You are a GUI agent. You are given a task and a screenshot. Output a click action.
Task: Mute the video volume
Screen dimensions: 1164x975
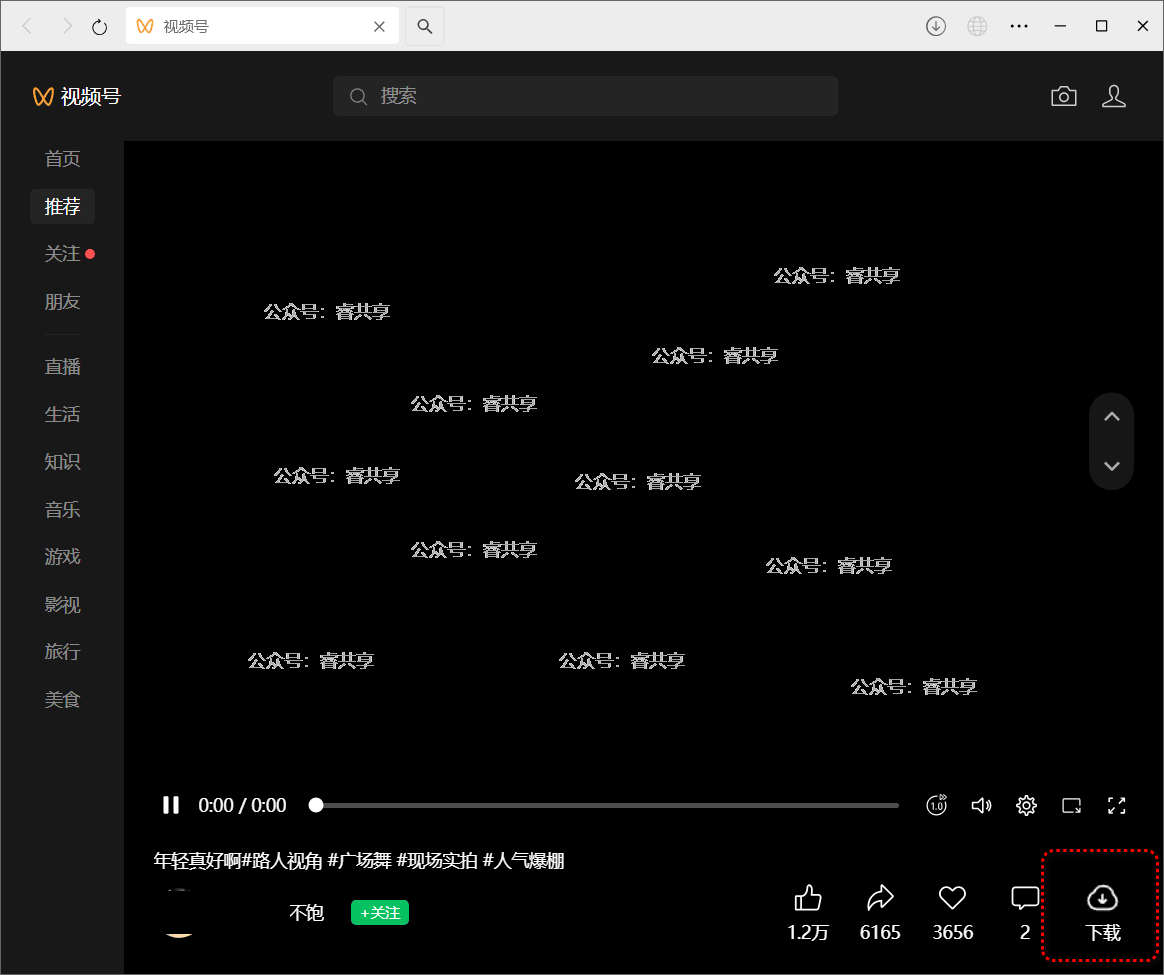[981, 805]
